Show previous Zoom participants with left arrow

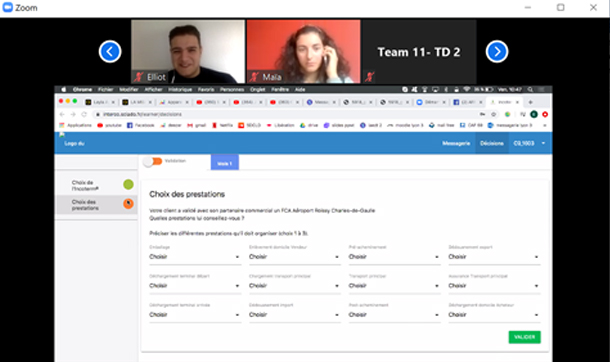pos(110,52)
